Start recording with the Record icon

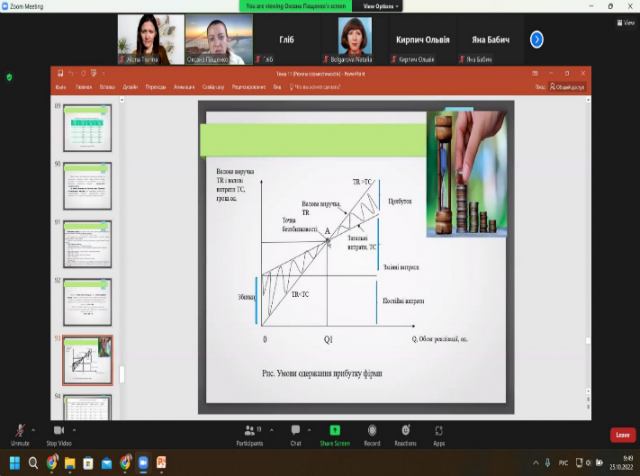coord(372,430)
